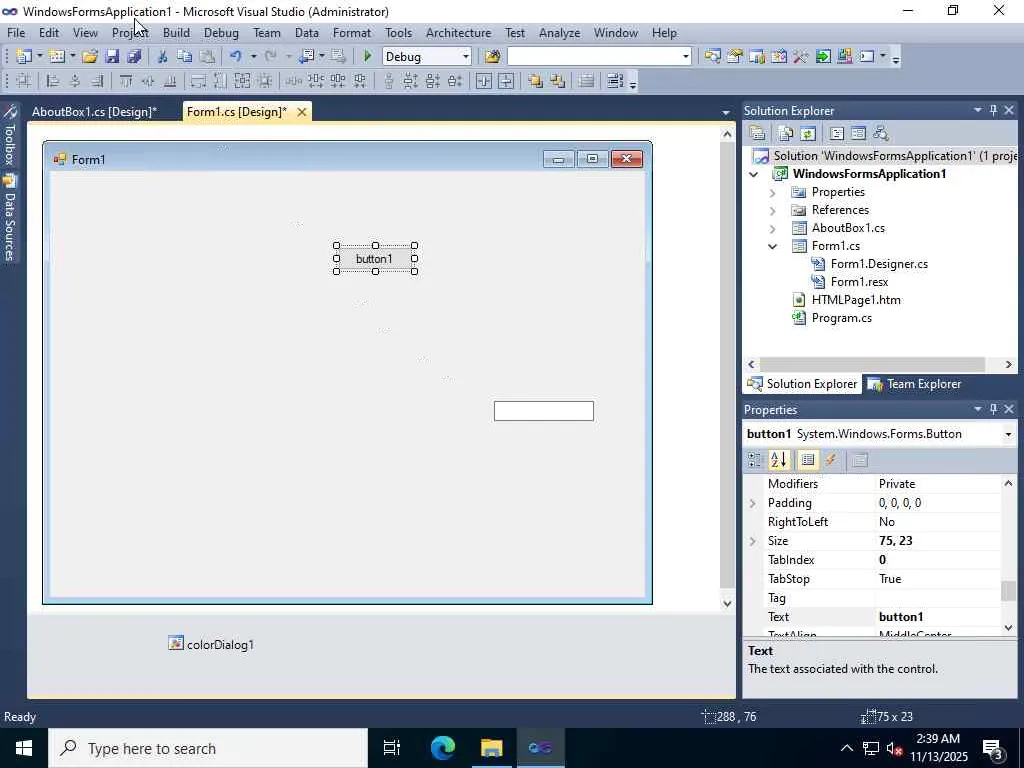The height and width of the screenshot is (768, 1024).
Task: Expand the Padding property
Action: click(x=752, y=503)
